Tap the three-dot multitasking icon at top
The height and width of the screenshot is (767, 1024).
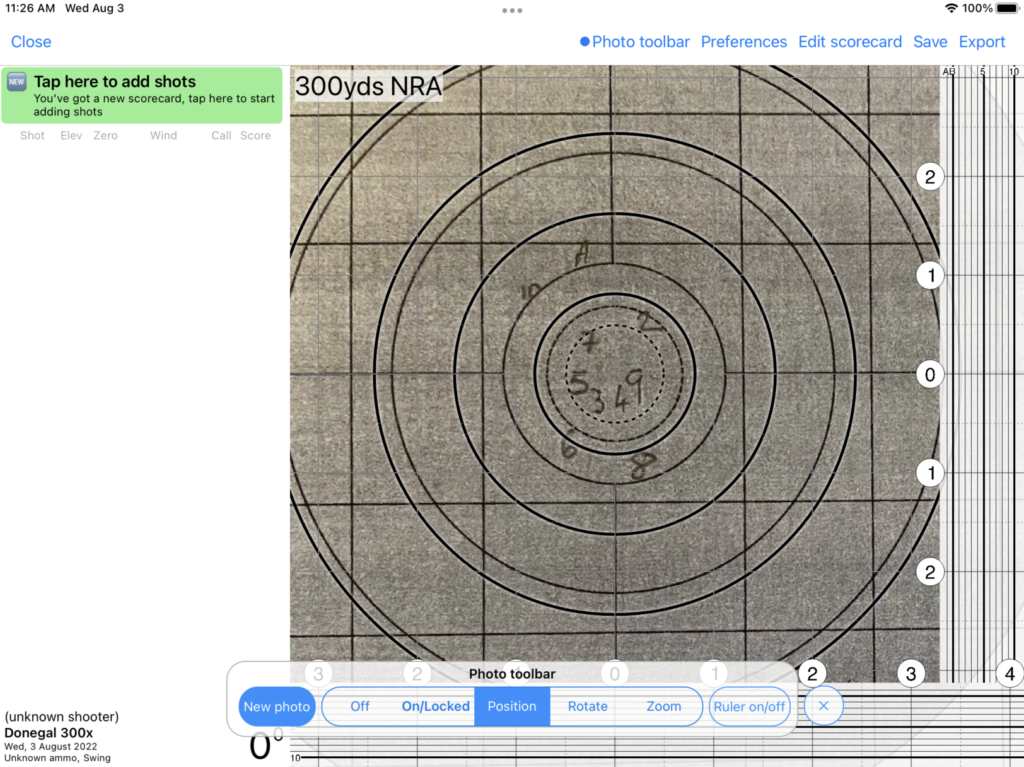click(512, 10)
